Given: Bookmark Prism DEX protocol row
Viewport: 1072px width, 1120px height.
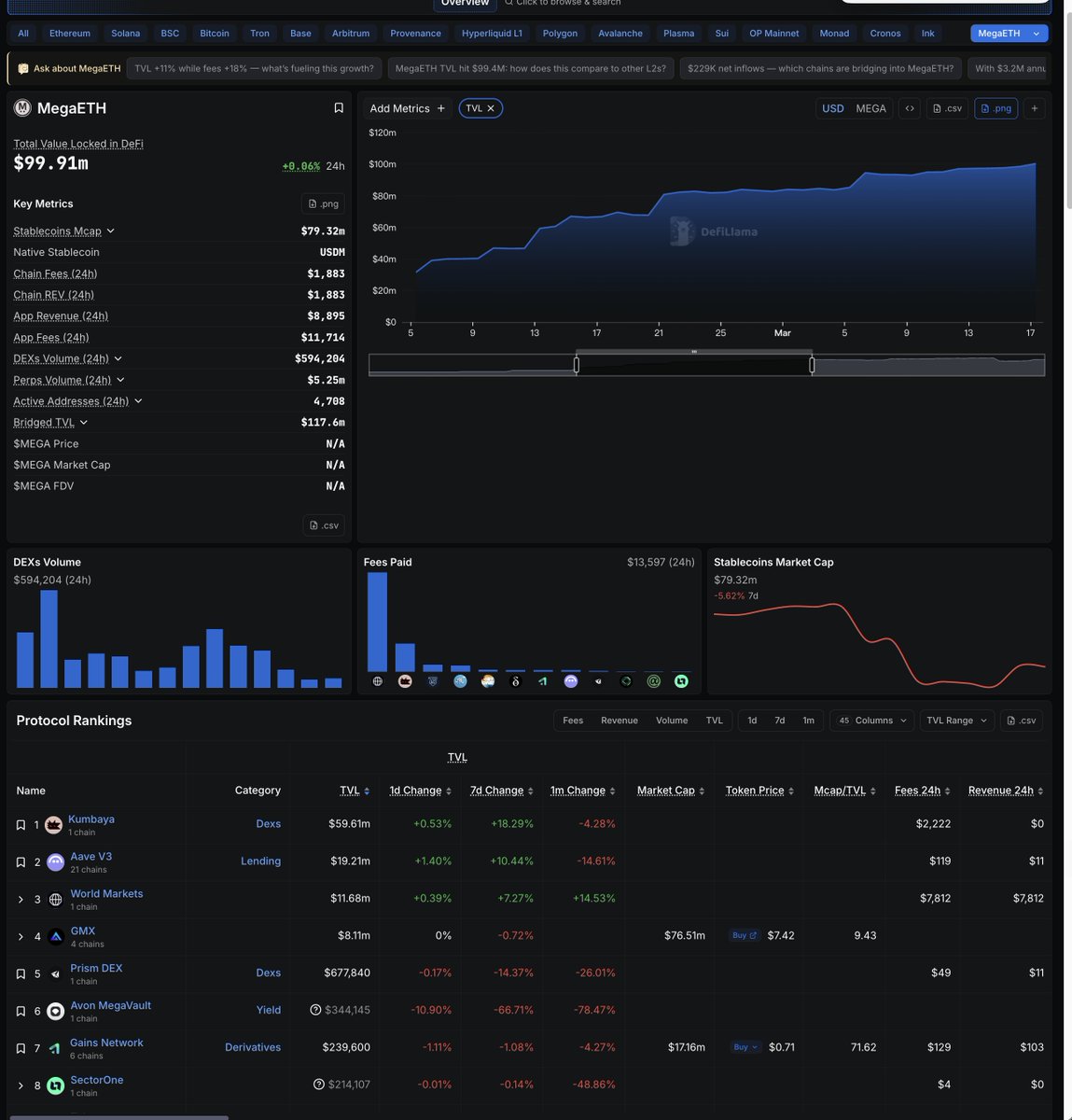Looking at the screenshot, I should click(21, 974).
